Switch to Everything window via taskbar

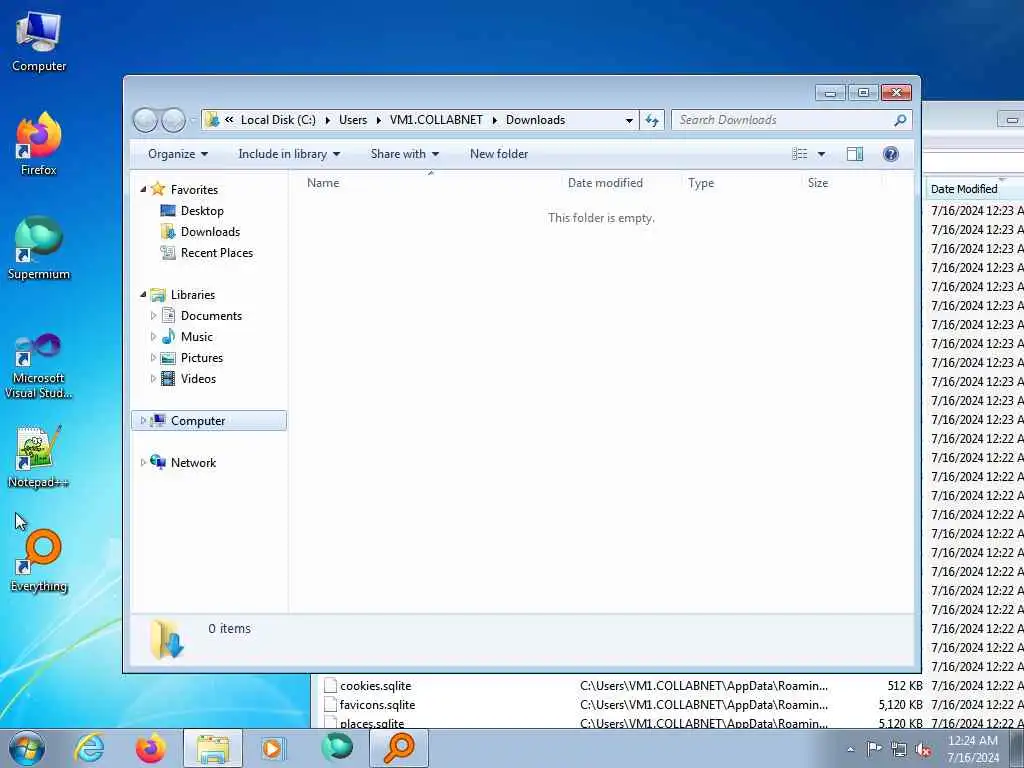tap(399, 748)
